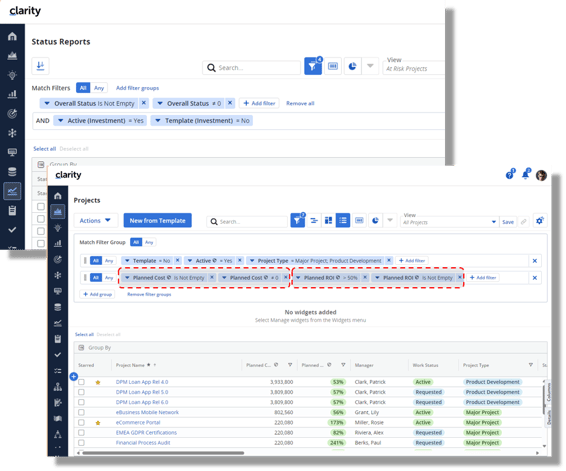
Task: Click hierarchy org-chart icon in Projects sidebar
Action: coord(57,387)
